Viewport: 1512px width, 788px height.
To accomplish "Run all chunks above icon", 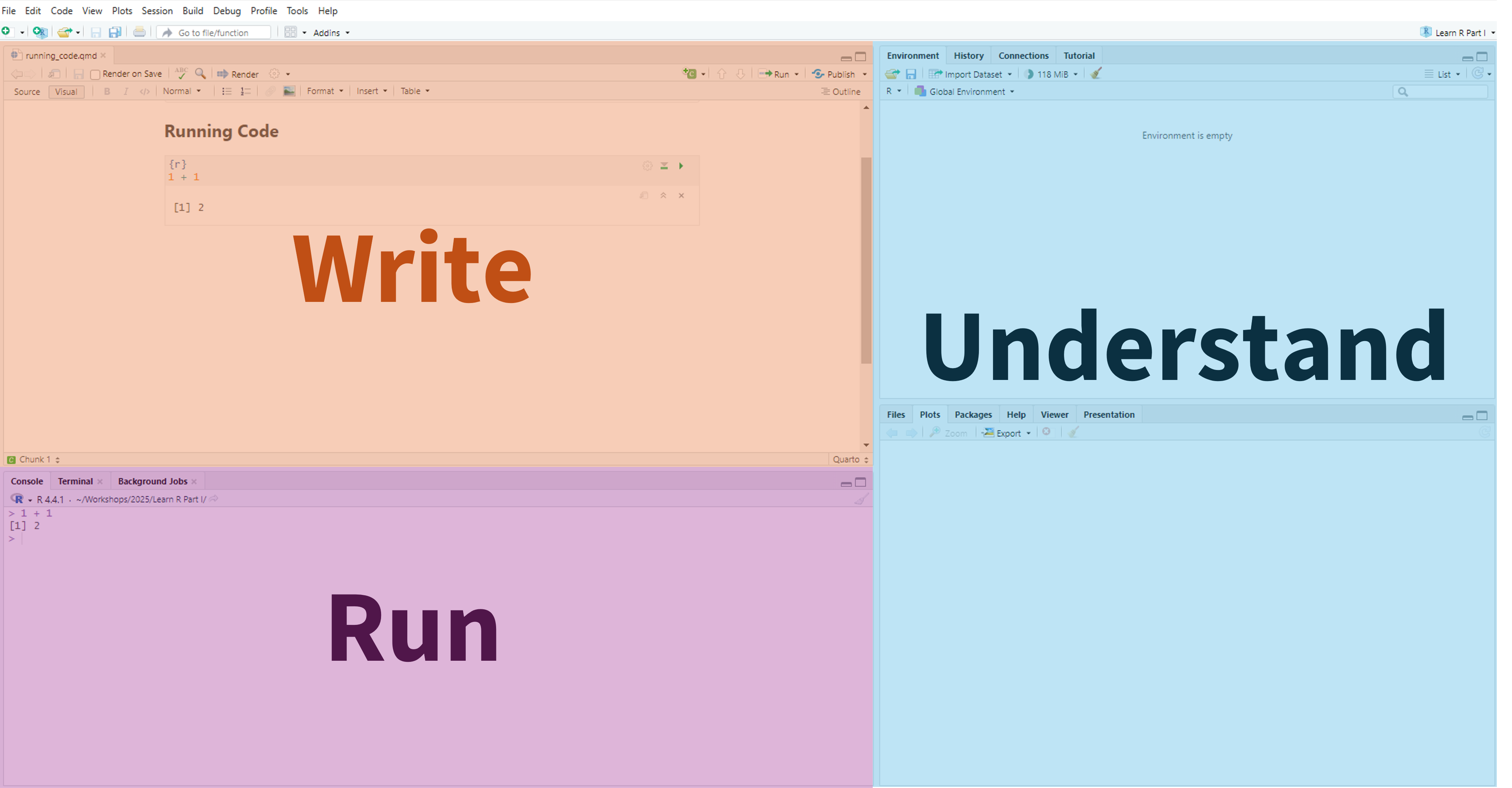I will [x=664, y=166].
